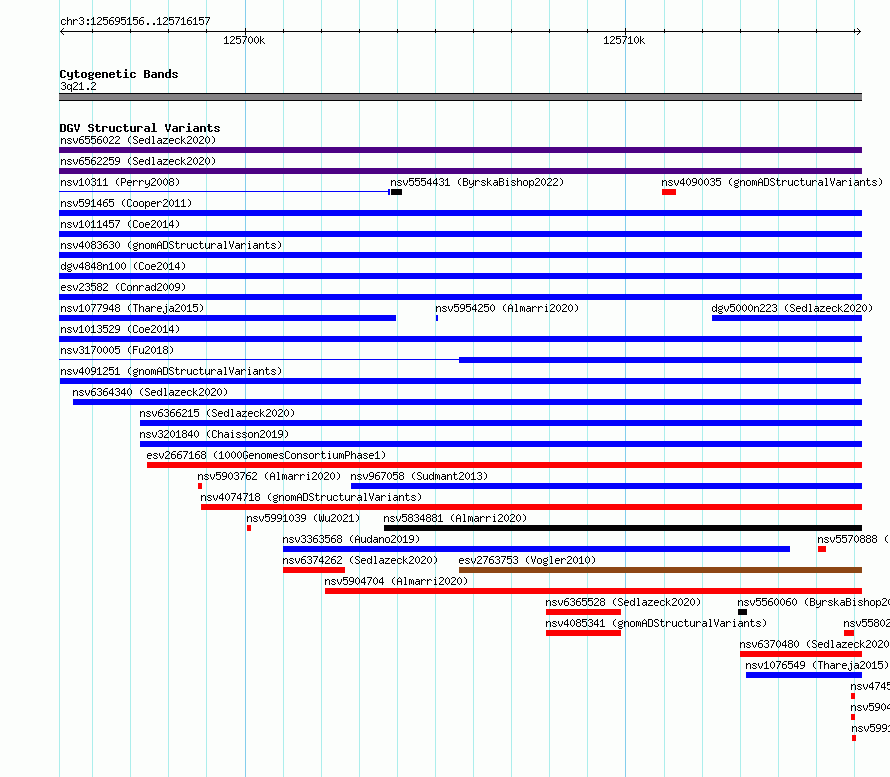Open nsv4090035 (gnomADStructuralVariants) label
The width and height of the screenshot is (890, 777).
[x=772, y=182]
